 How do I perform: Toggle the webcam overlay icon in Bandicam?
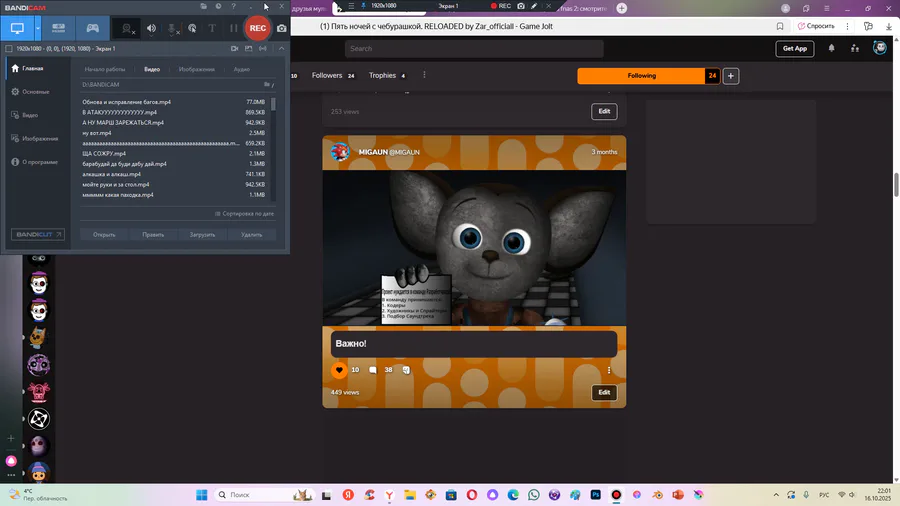pos(127,28)
